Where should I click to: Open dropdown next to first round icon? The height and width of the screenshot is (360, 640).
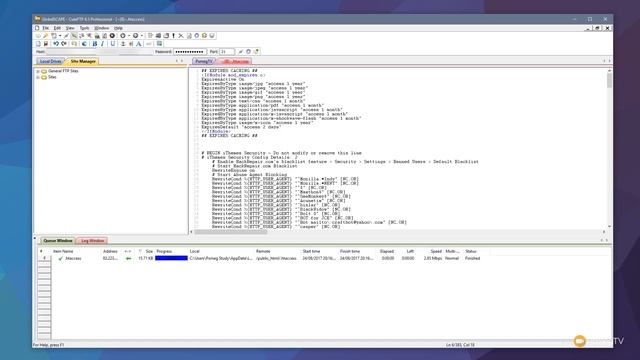coord(129,36)
